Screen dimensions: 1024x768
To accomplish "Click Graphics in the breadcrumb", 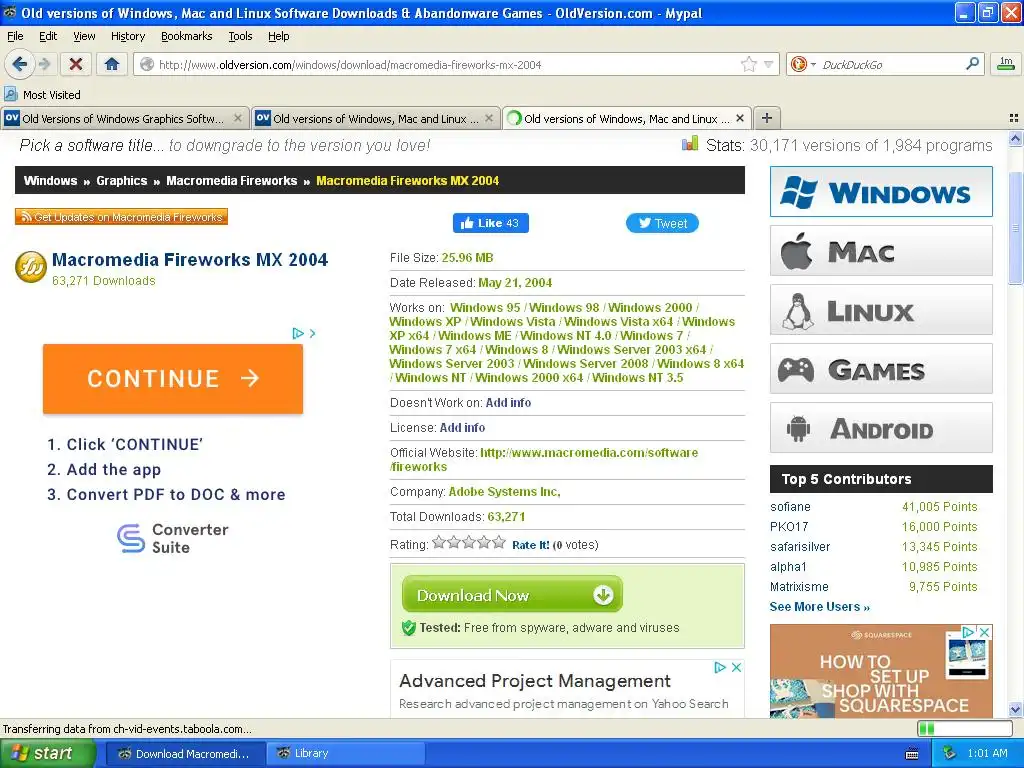I will tap(121, 180).
